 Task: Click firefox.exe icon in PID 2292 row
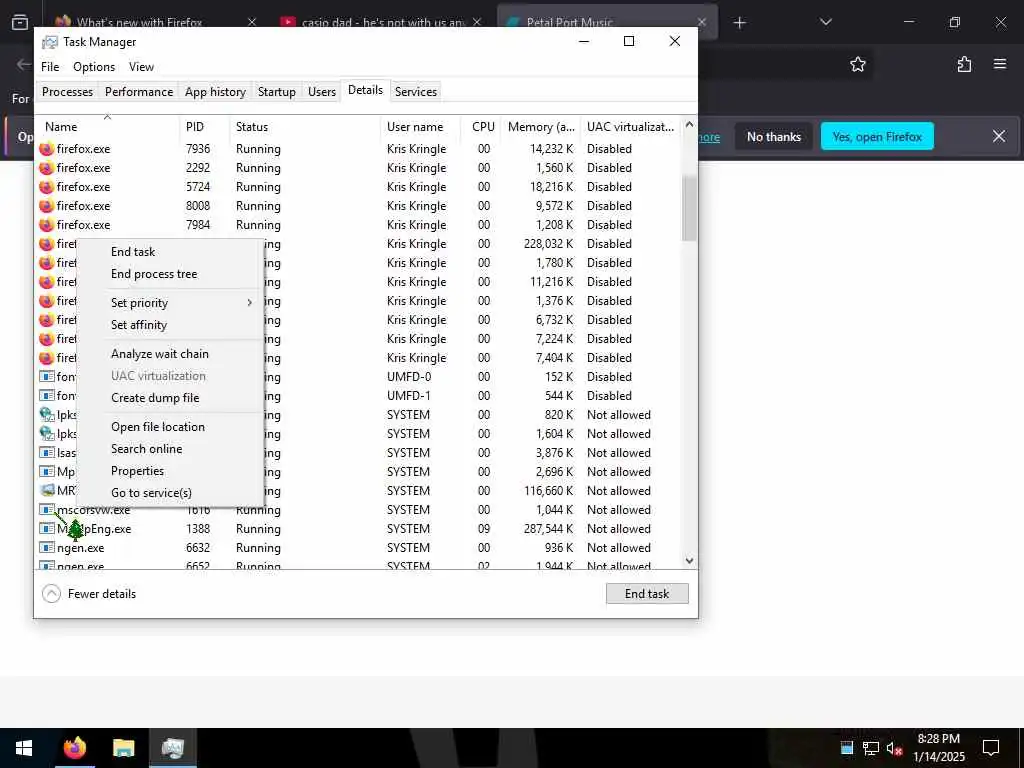tap(46, 168)
